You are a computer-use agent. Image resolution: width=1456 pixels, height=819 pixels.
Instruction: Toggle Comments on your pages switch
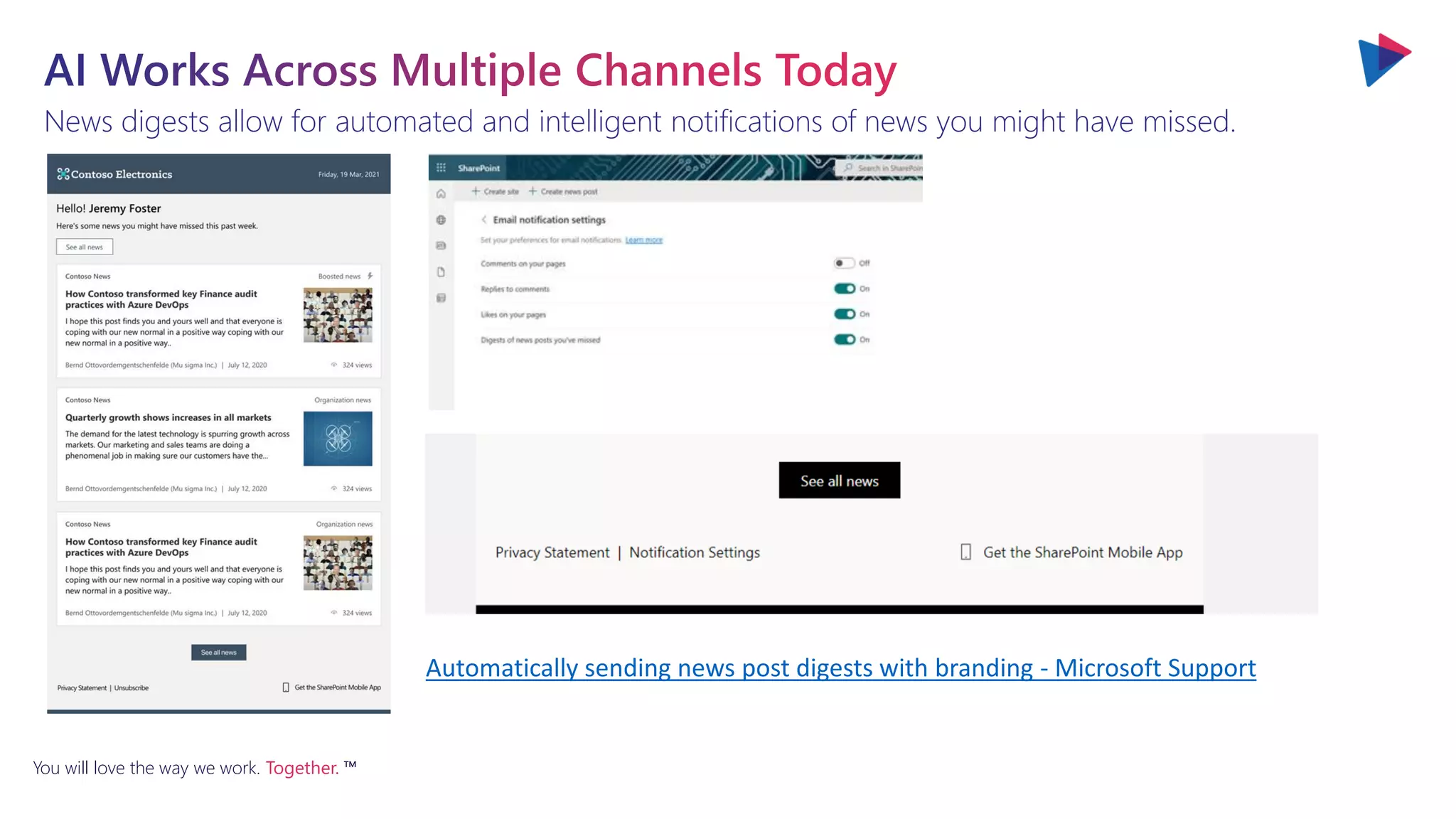pos(844,263)
